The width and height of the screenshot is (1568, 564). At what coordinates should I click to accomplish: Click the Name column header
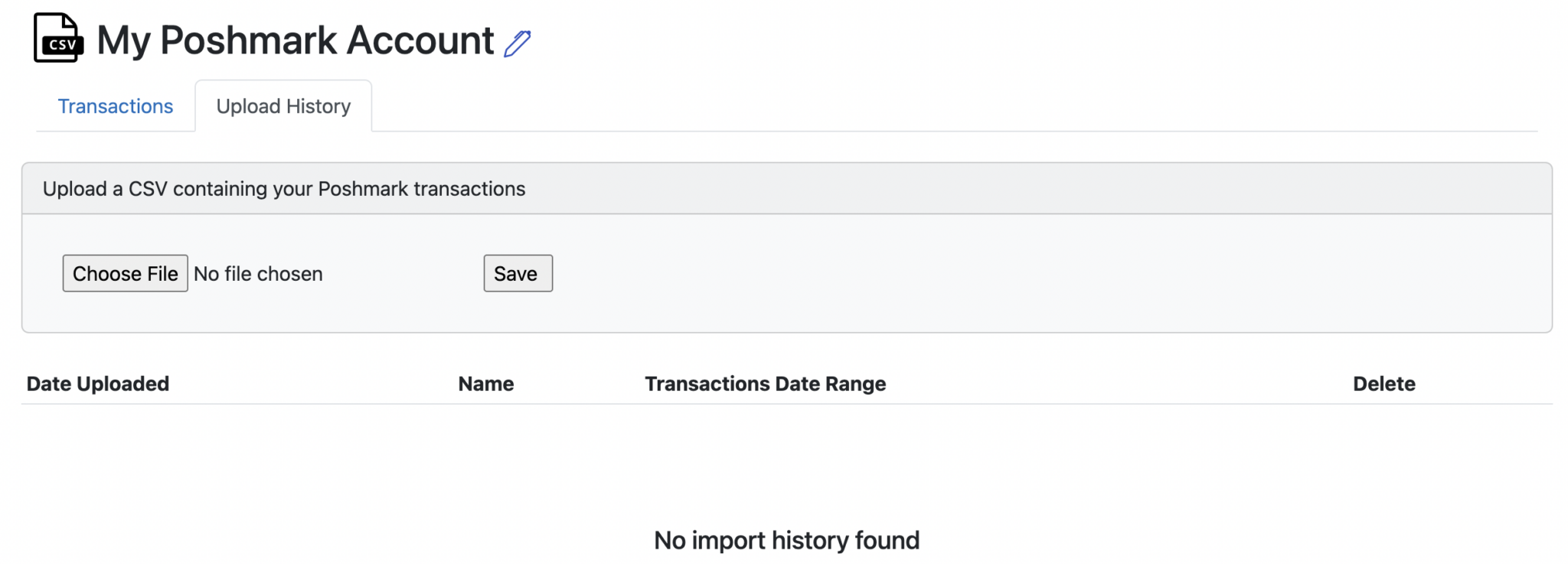tap(485, 383)
